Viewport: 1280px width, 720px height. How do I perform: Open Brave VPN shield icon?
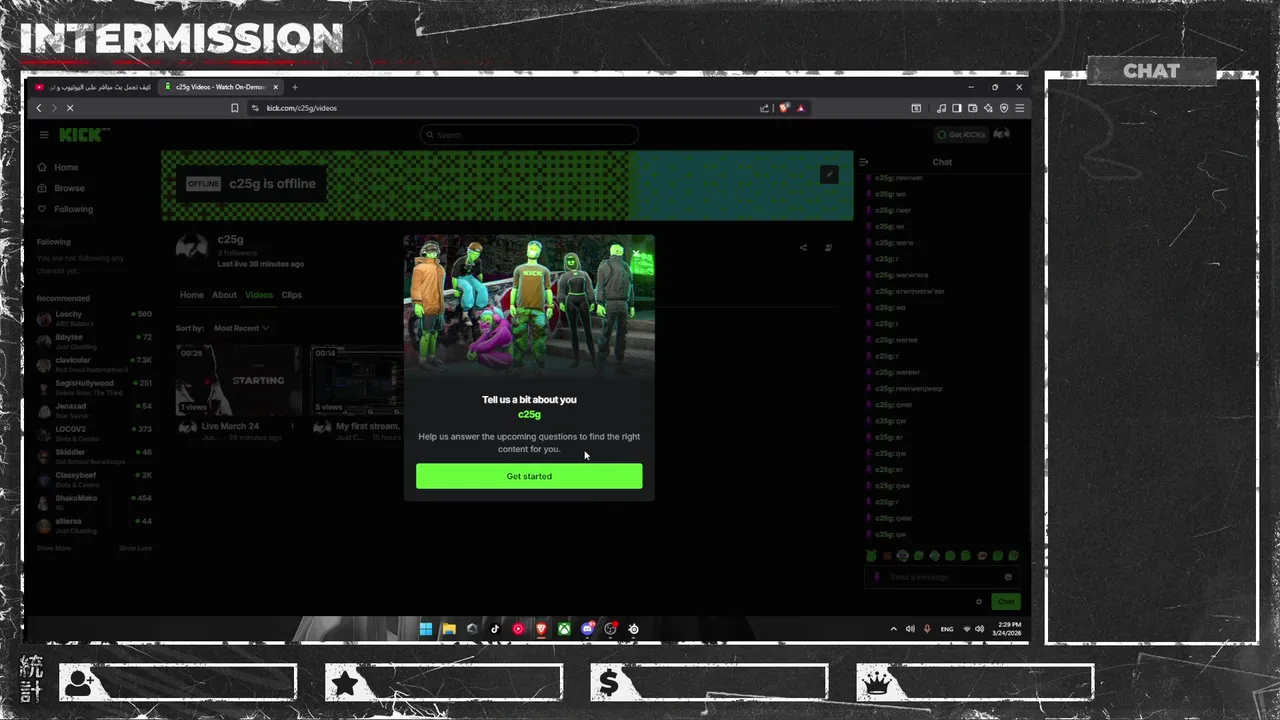[1004, 108]
